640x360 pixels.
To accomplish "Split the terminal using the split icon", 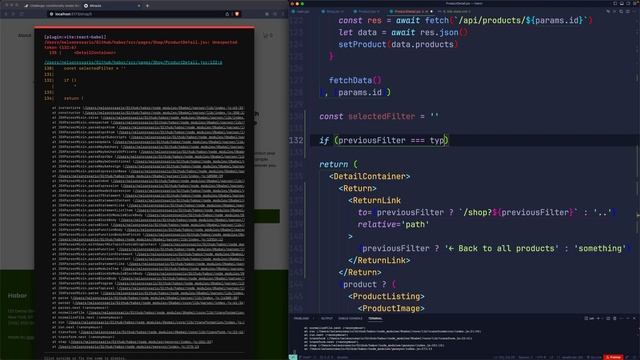I will coord(608,318).
